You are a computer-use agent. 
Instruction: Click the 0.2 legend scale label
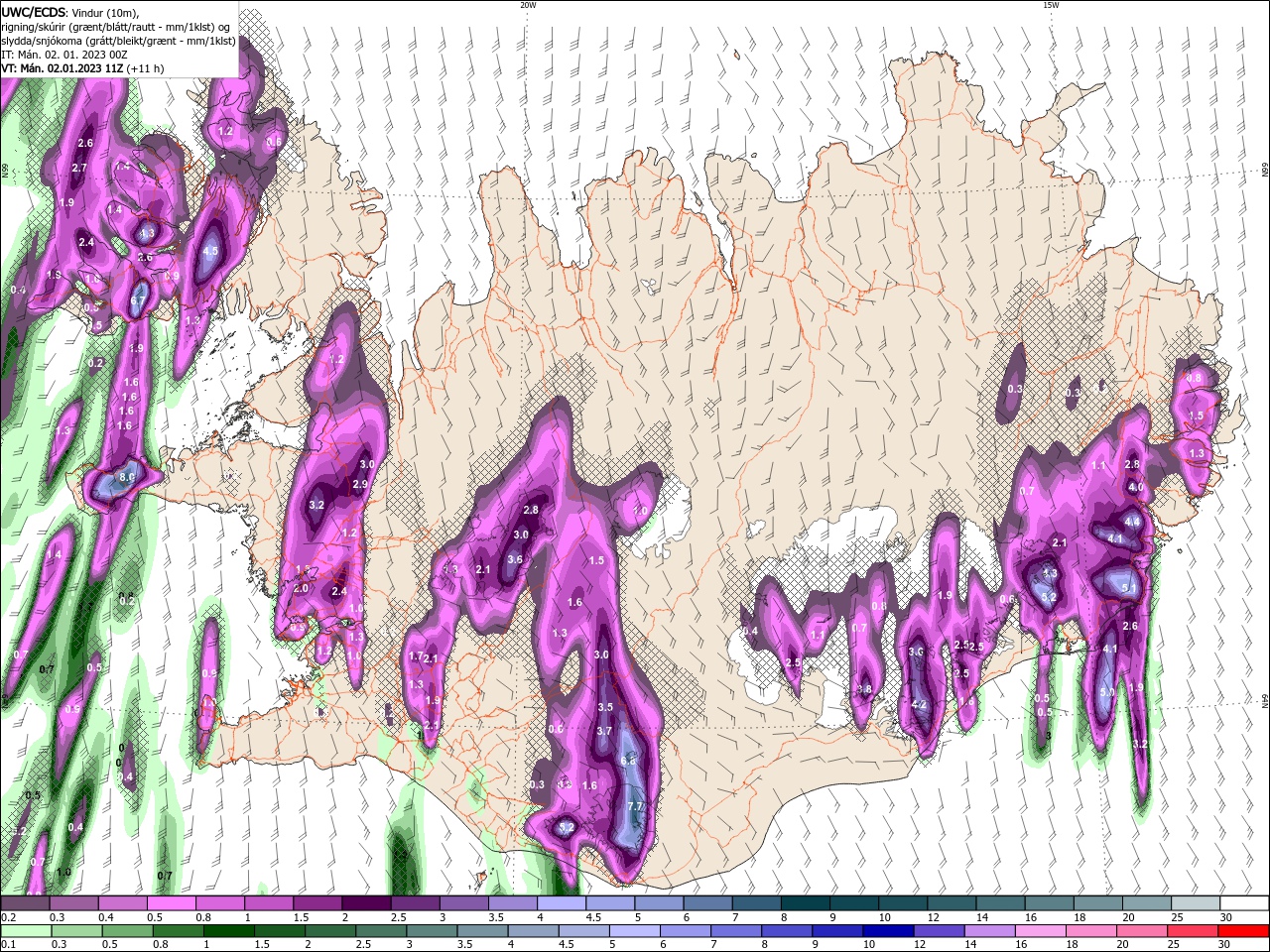8,917
